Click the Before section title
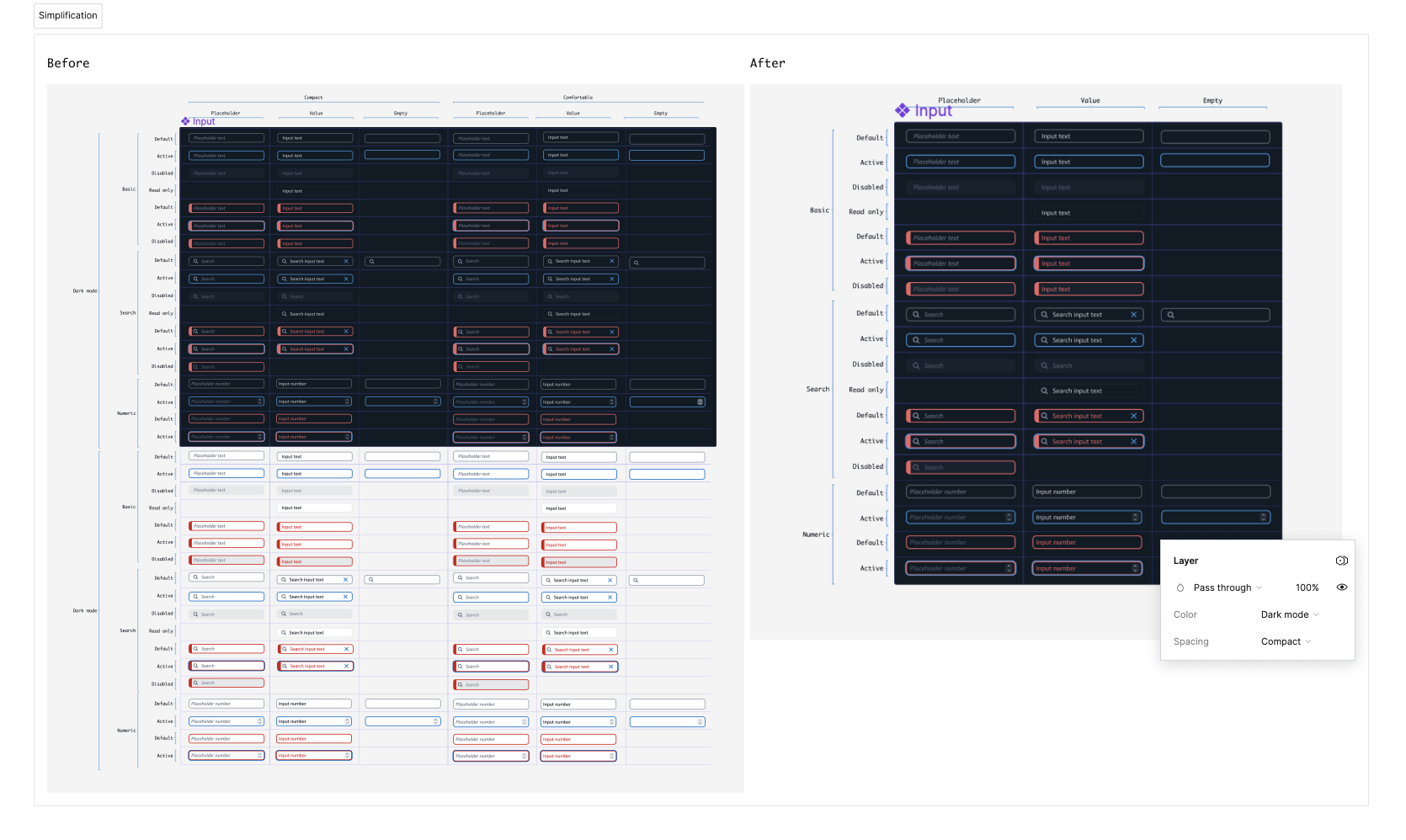 pyautogui.click(x=68, y=63)
